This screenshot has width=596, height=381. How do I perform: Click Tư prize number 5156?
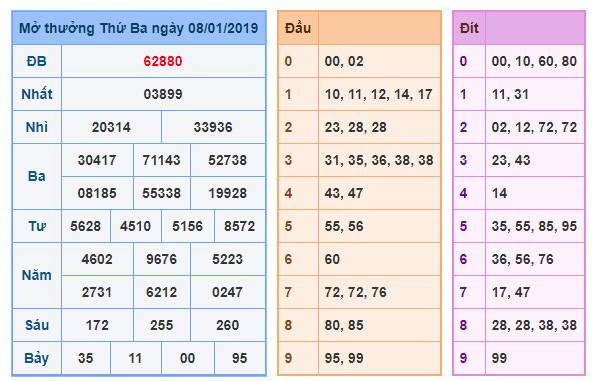pyautogui.click(x=187, y=226)
